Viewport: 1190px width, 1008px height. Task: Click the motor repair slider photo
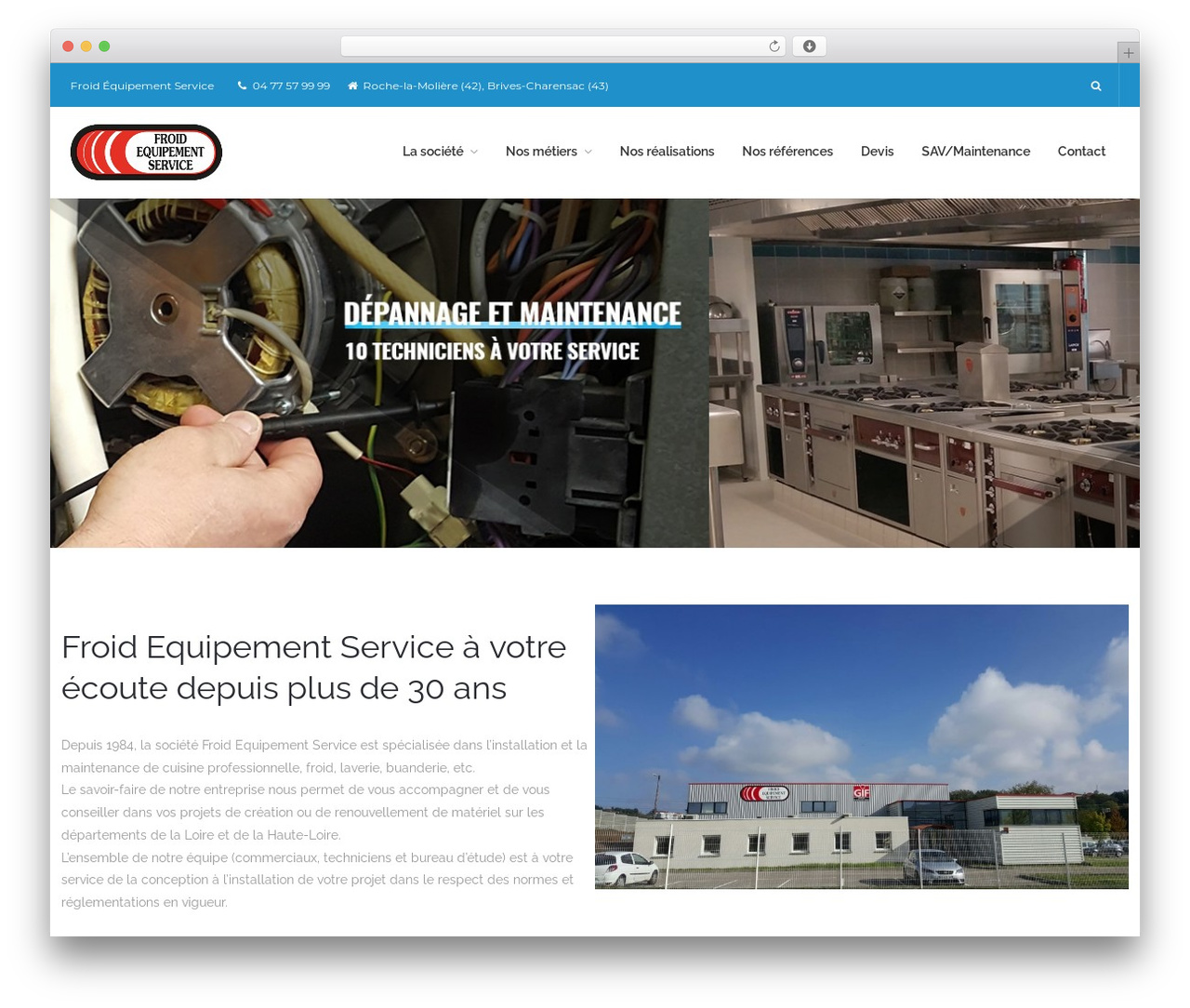[x=379, y=373]
